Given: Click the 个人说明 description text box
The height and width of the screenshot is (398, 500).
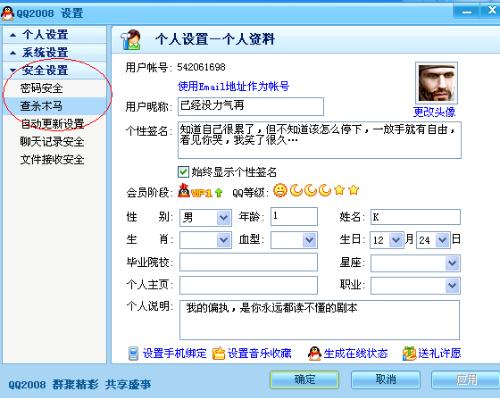Looking at the screenshot, I should pos(319,320).
